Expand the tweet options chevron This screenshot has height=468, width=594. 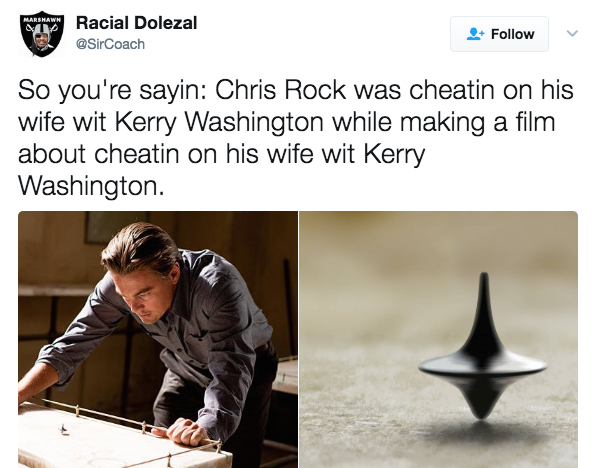[x=572, y=33]
